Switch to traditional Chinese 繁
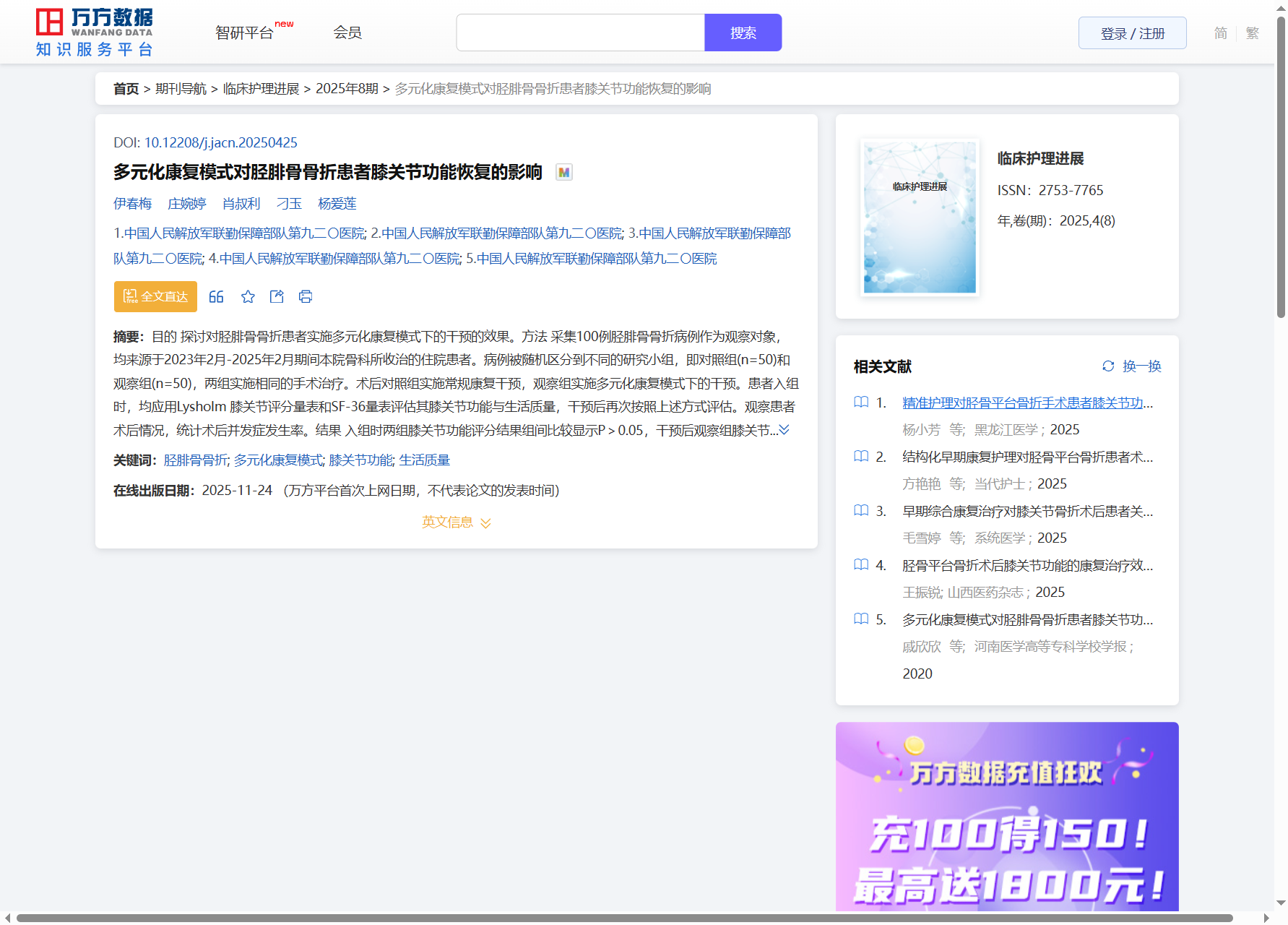This screenshot has height=925, width=1288. (1252, 33)
